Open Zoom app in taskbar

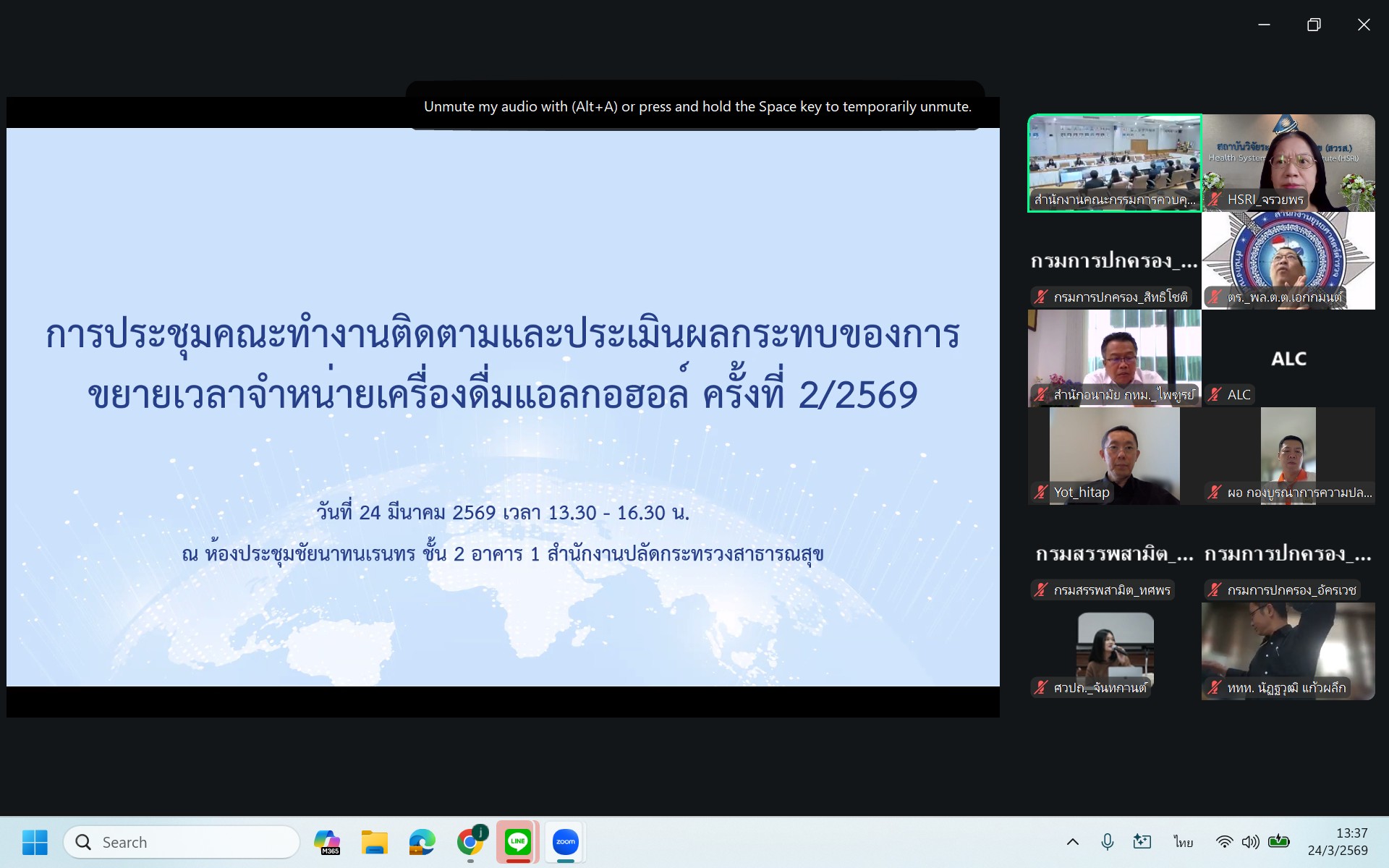565,842
